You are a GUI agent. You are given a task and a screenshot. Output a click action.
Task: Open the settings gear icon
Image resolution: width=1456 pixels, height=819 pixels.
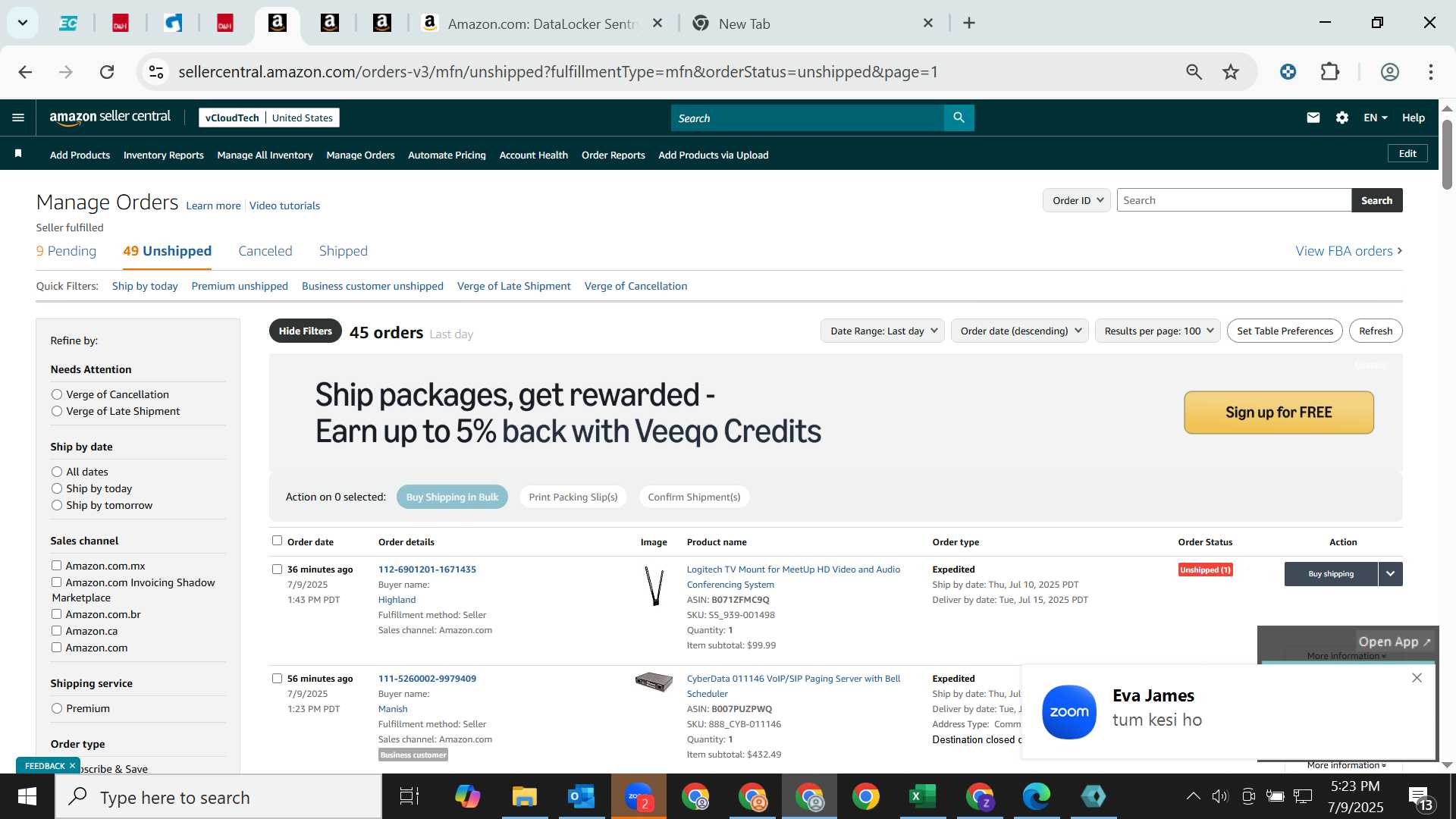pos(1342,118)
